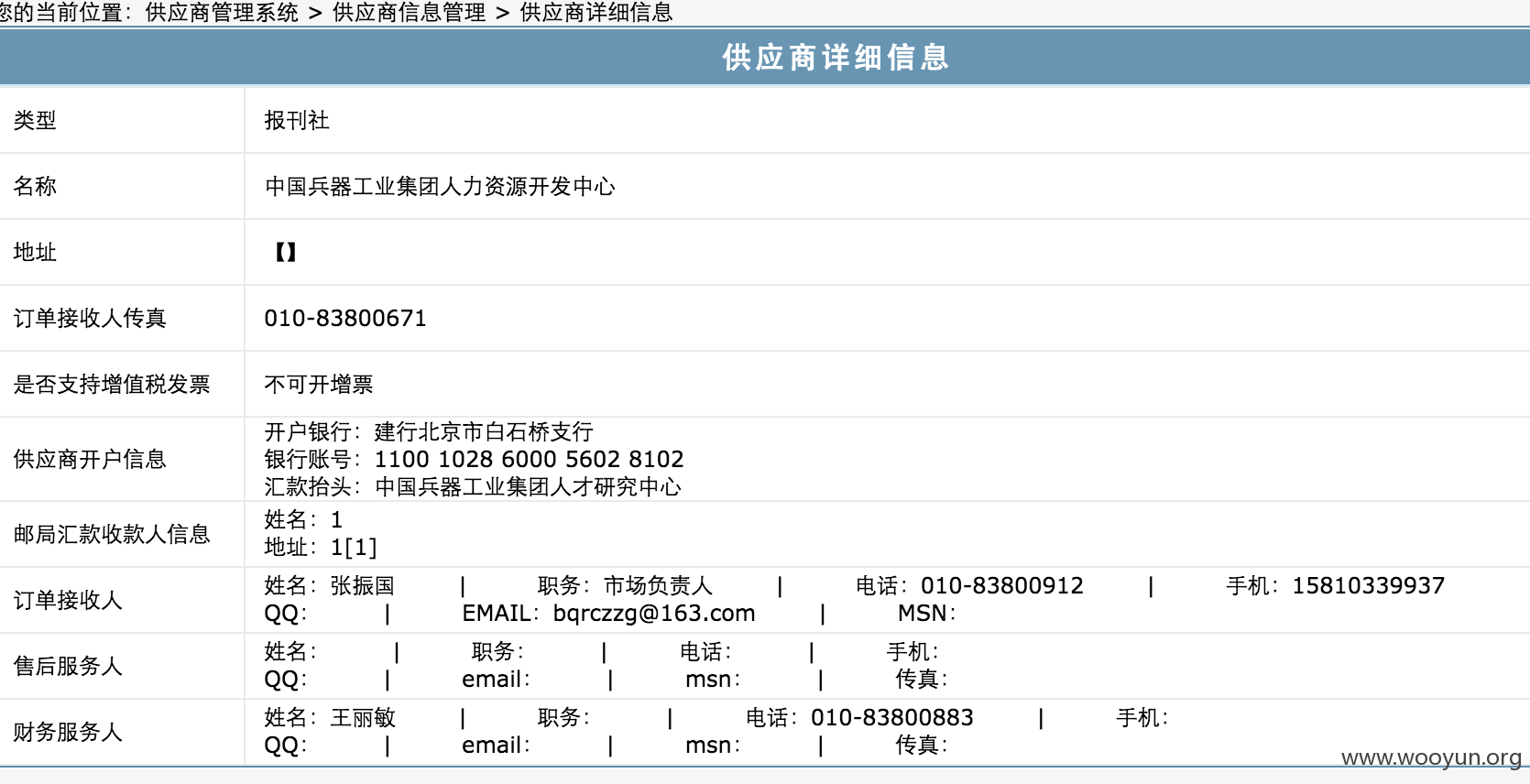Click the 订单接收人 row label

coord(68,600)
